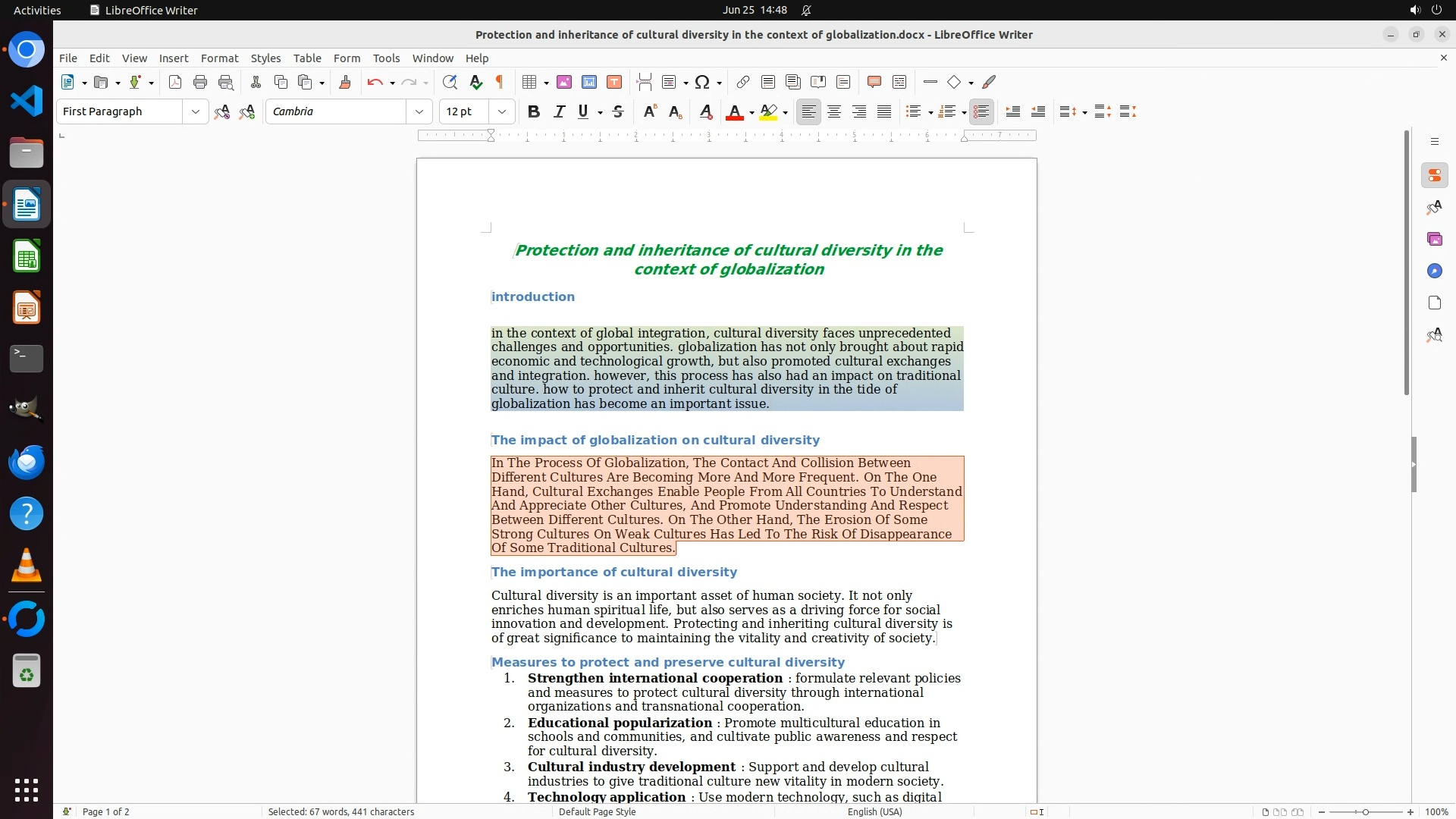
Task: Click Insert Special Character omega icon
Action: point(702,82)
